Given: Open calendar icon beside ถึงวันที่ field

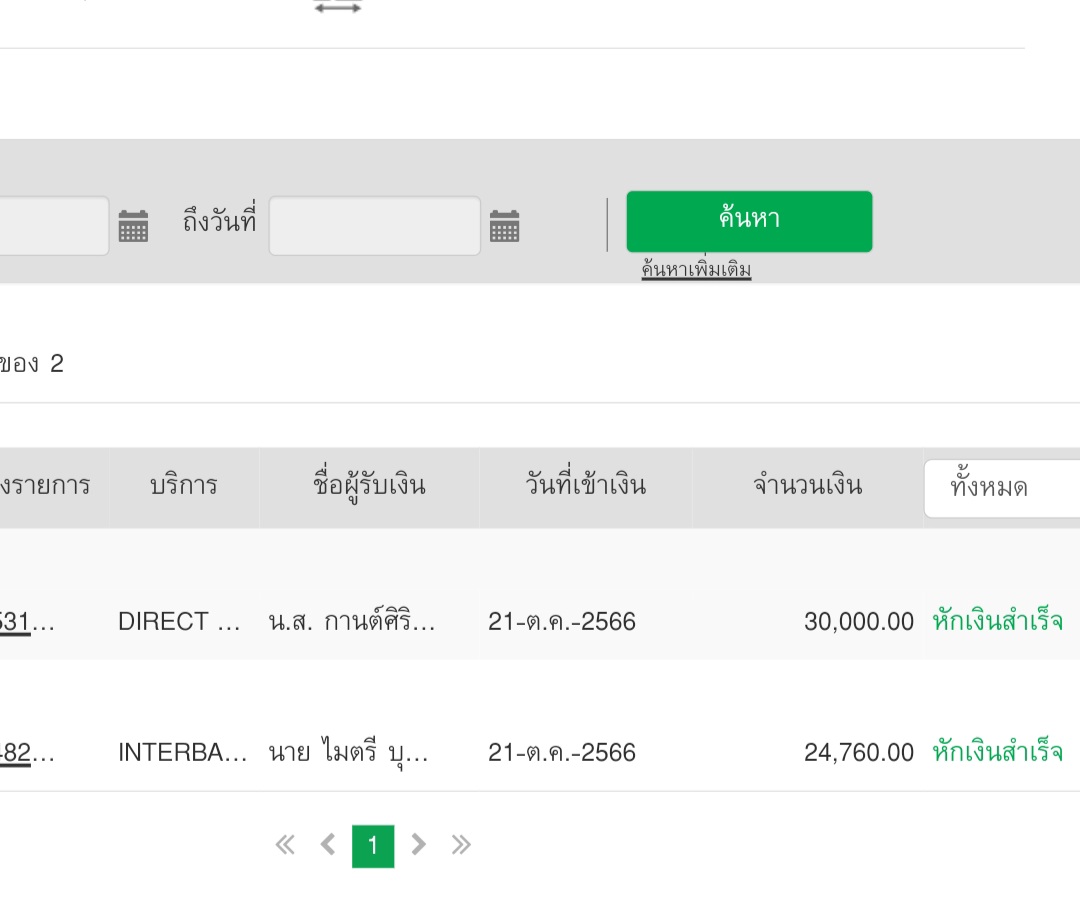Looking at the screenshot, I should point(504,227).
